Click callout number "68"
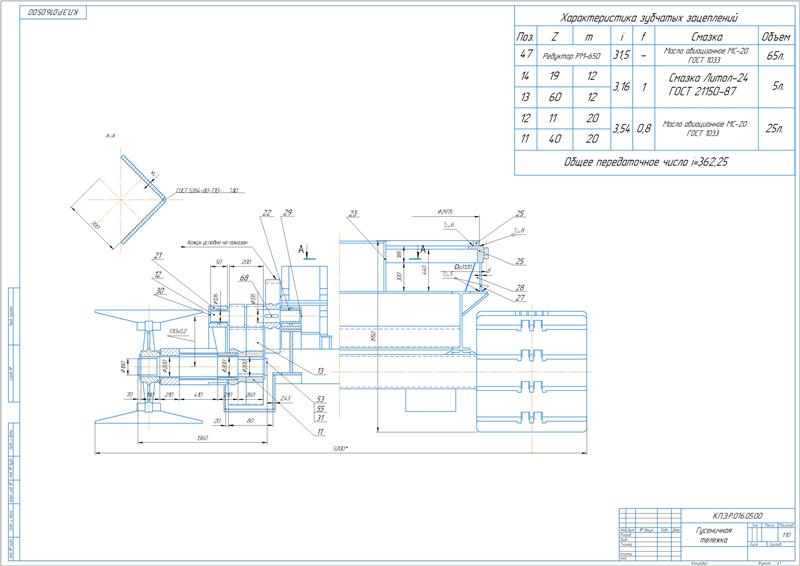 (x=244, y=278)
